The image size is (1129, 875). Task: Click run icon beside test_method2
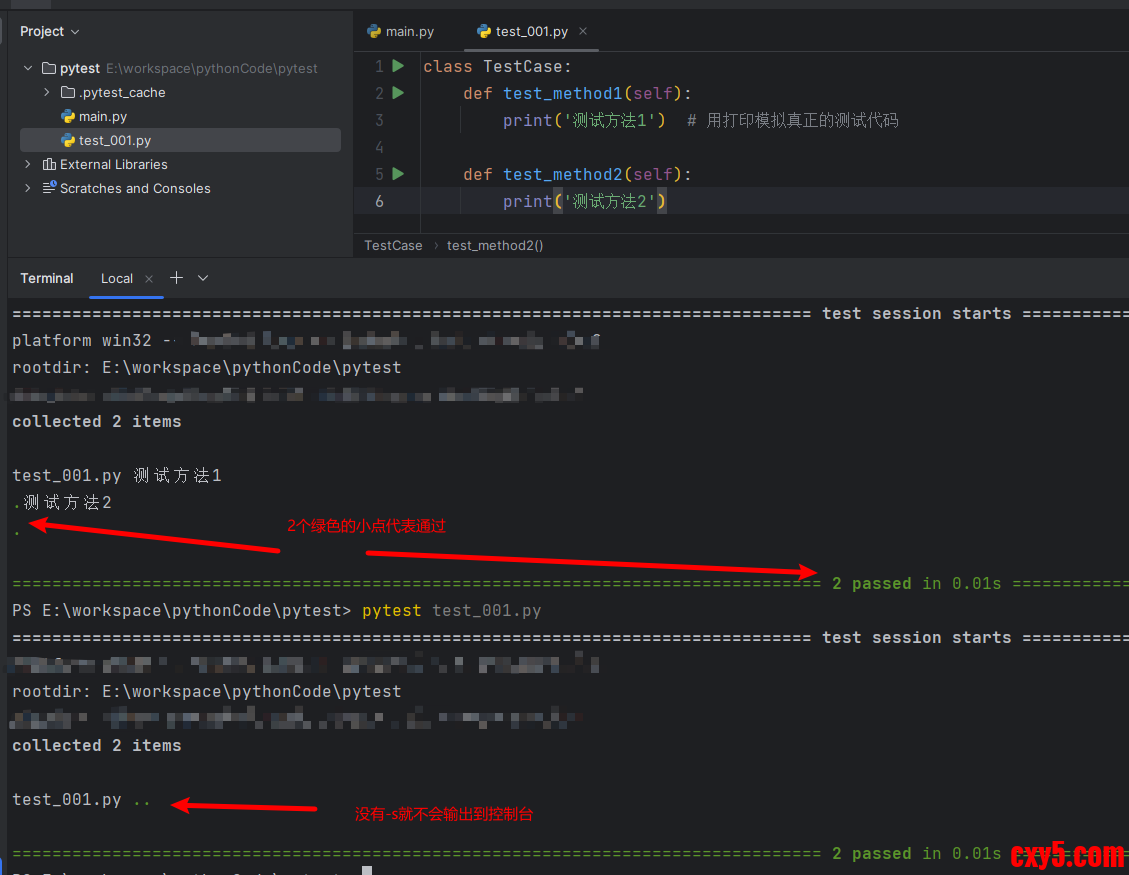click(398, 174)
